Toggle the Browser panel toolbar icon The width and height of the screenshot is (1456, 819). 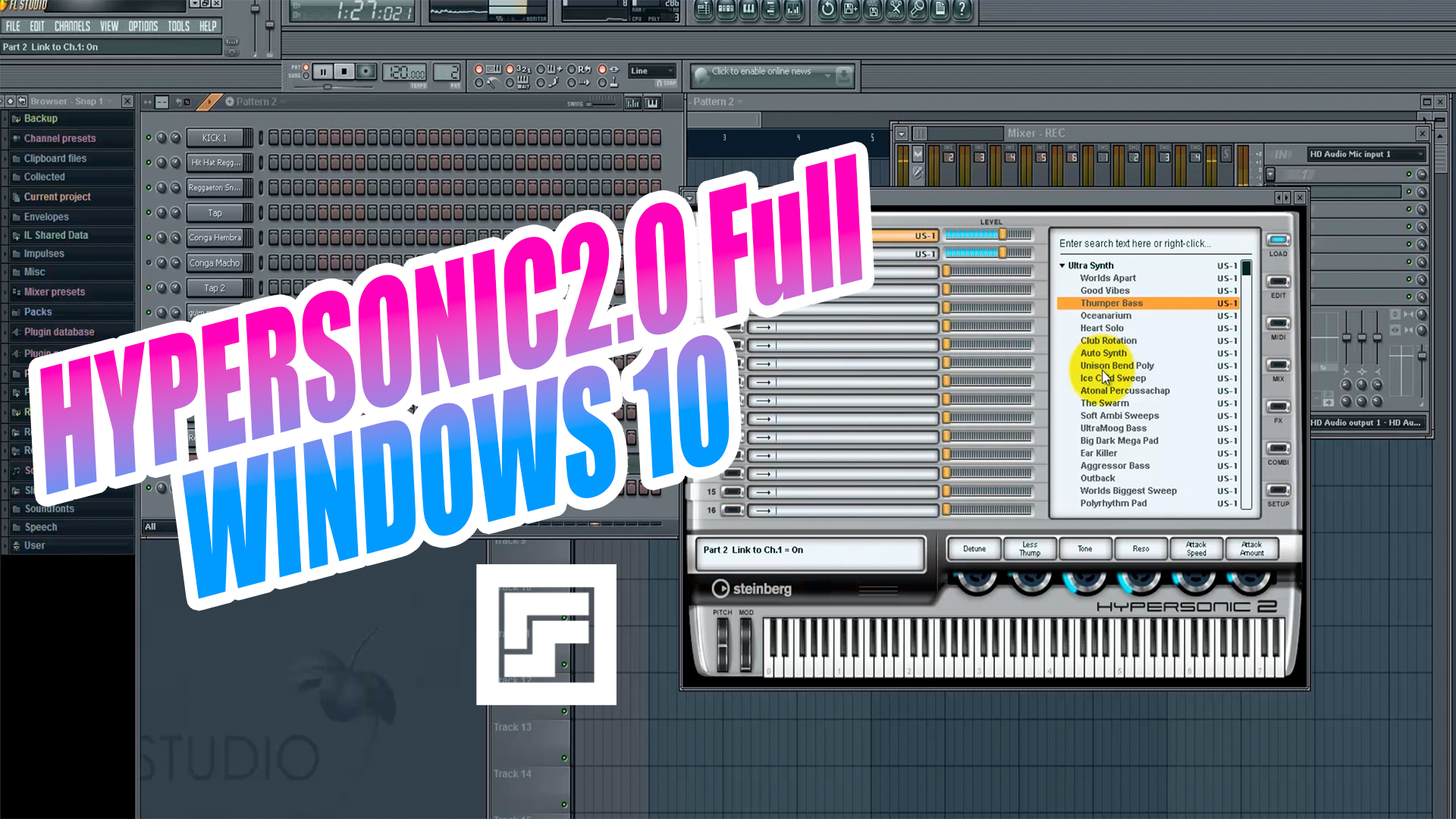pos(770,10)
